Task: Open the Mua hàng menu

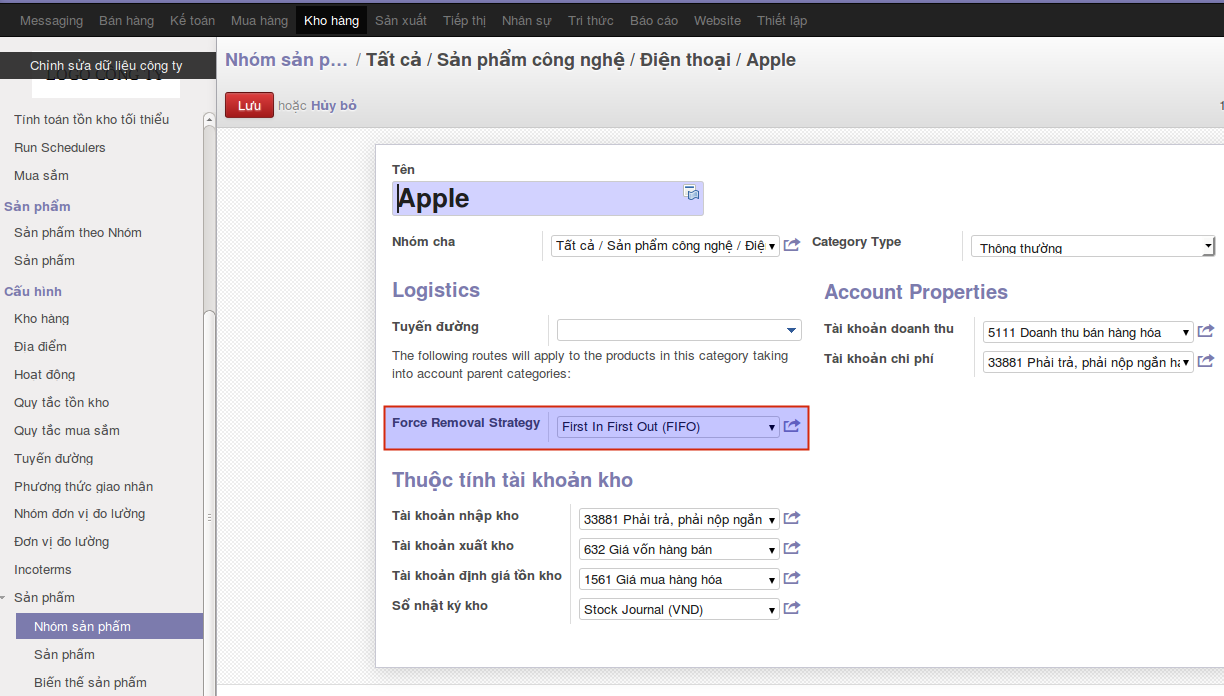Action: pyautogui.click(x=259, y=20)
